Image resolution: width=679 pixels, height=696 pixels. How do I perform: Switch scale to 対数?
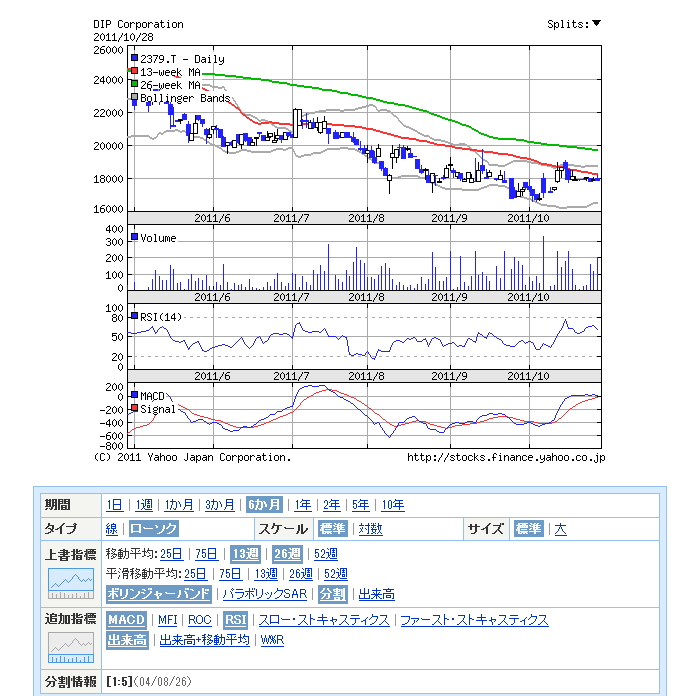coord(370,529)
